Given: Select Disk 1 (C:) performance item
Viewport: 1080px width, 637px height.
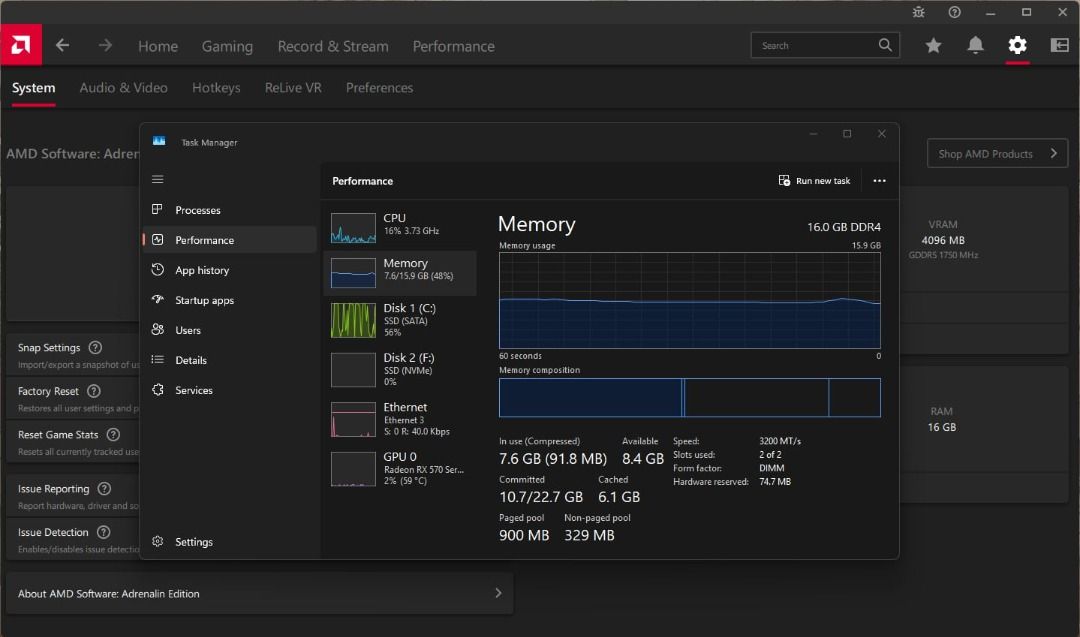Looking at the screenshot, I should coord(399,321).
